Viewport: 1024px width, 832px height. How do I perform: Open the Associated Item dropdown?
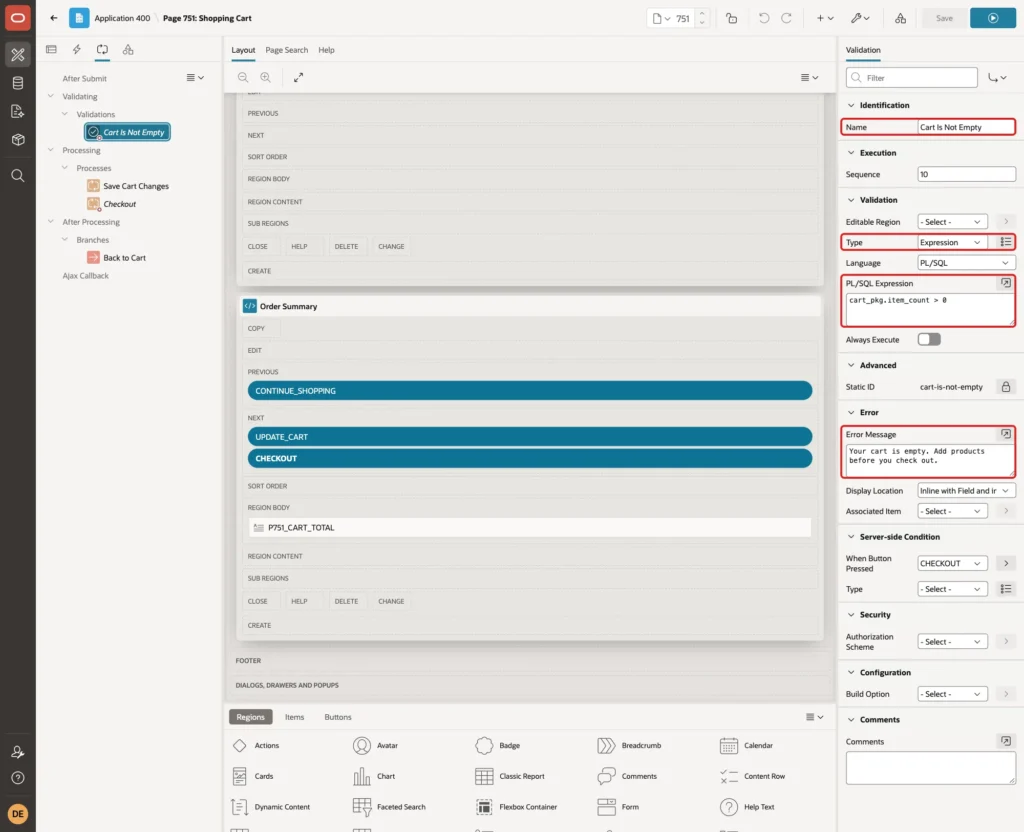point(952,511)
